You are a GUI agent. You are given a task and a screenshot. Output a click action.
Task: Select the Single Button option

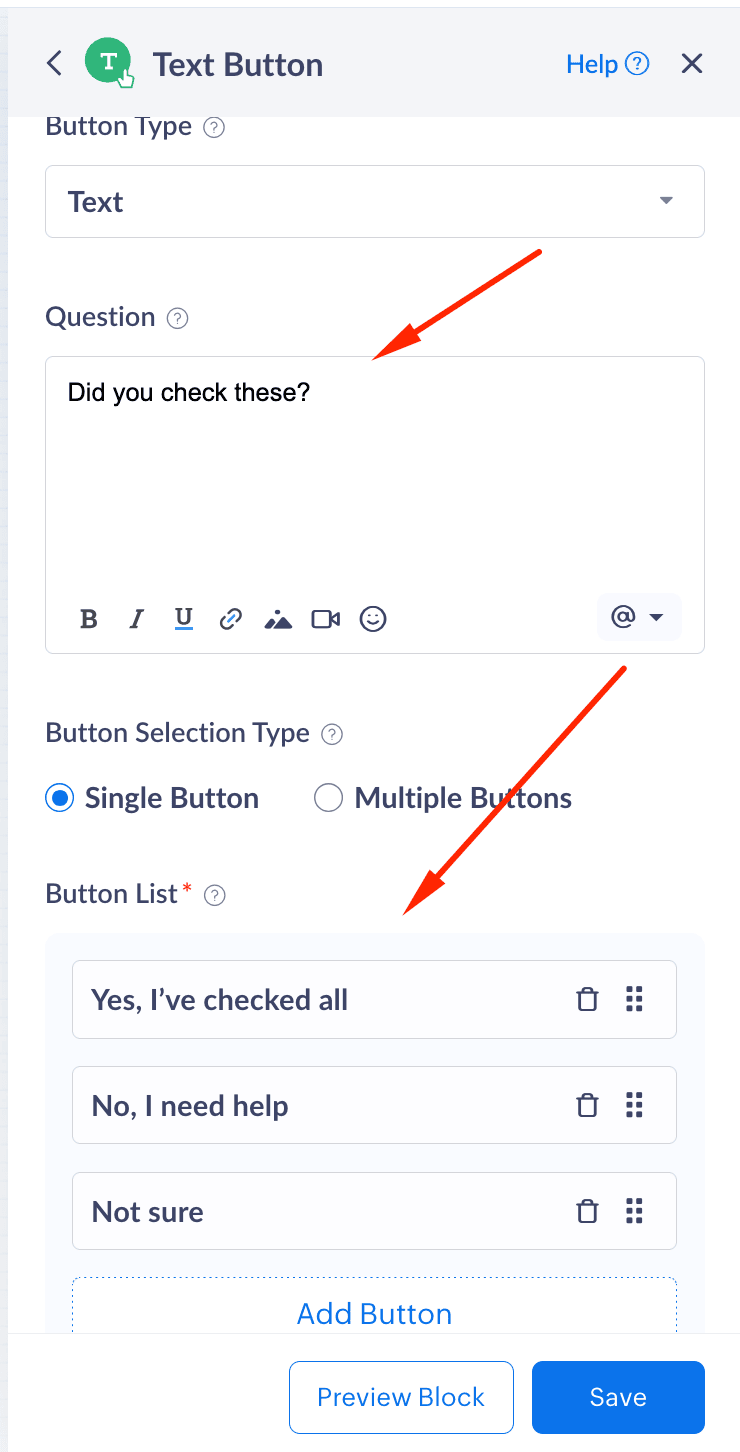coord(61,798)
